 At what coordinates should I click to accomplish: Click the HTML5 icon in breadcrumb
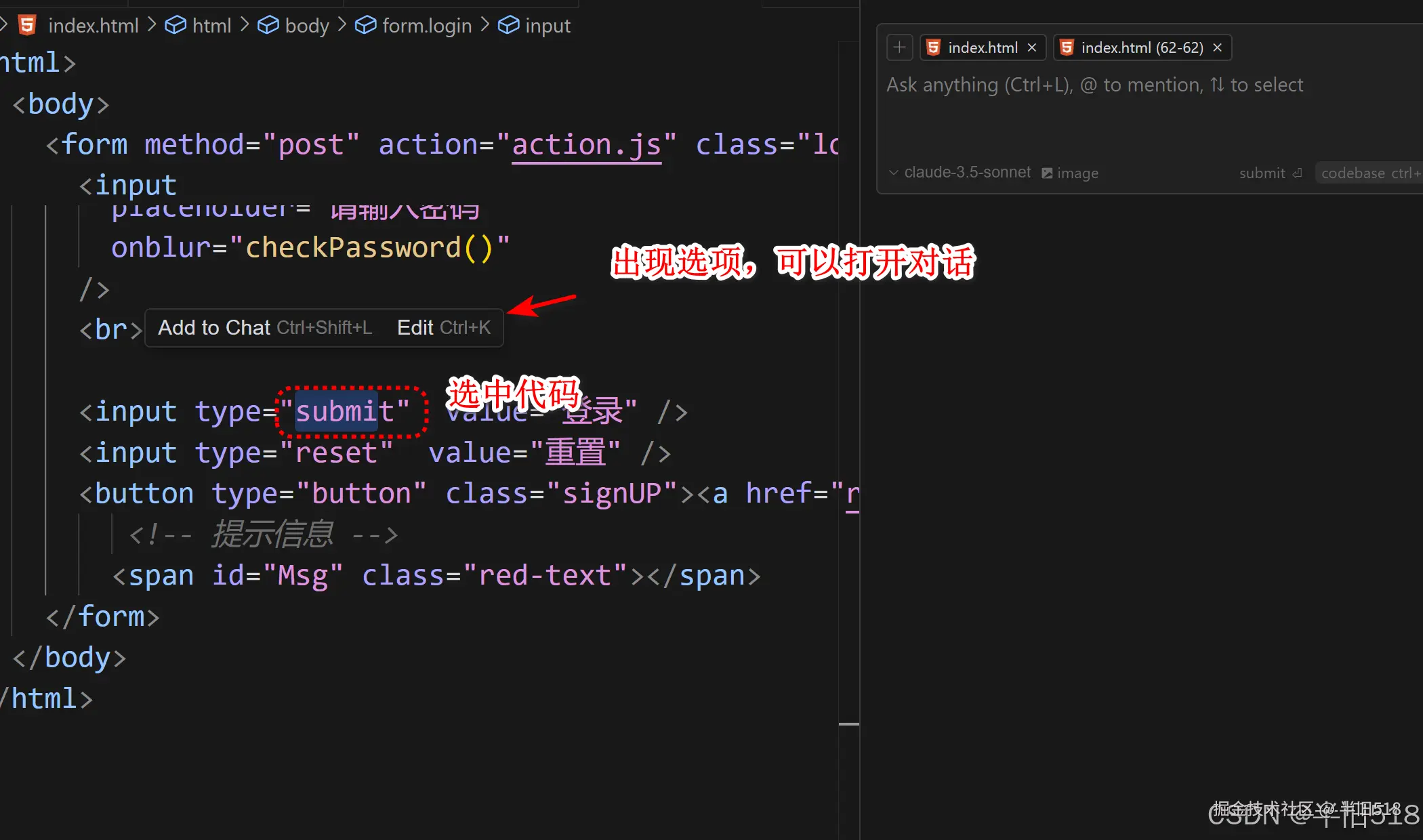[27, 25]
